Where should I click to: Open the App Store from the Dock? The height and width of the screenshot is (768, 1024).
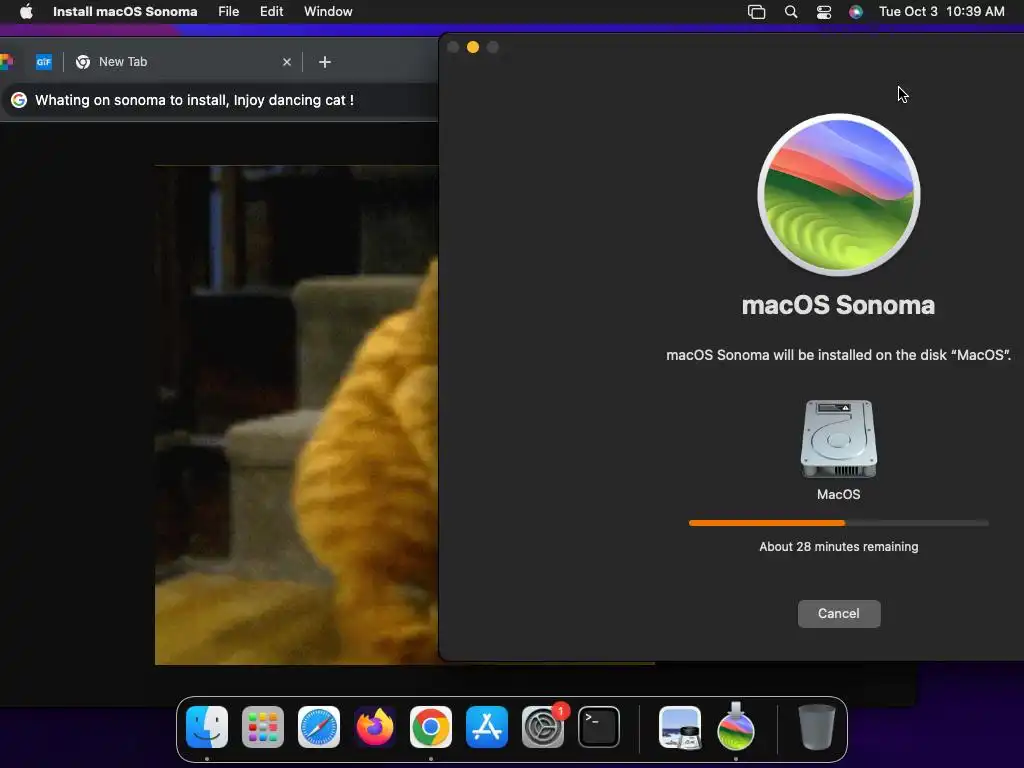[x=487, y=727]
